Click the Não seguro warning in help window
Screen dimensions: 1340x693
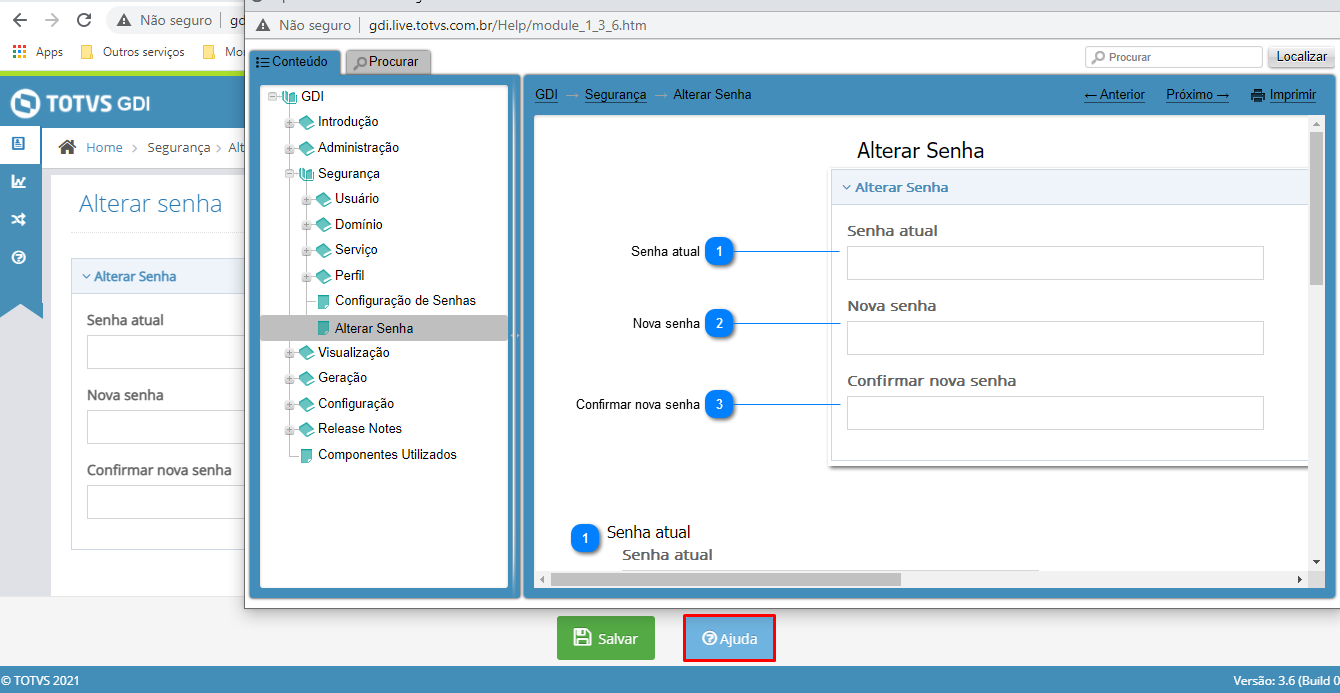304,25
